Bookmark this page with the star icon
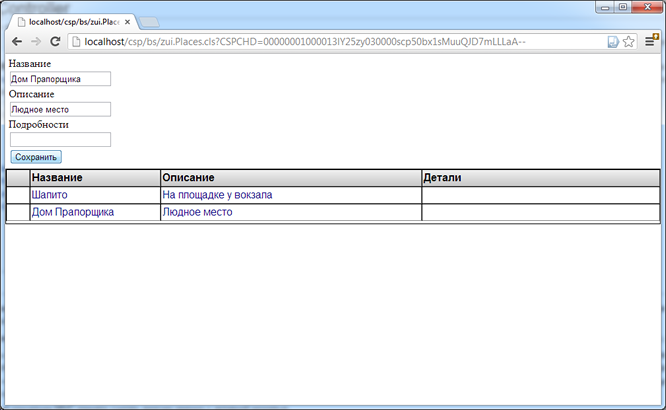The width and height of the screenshot is (666, 410). (x=629, y=42)
